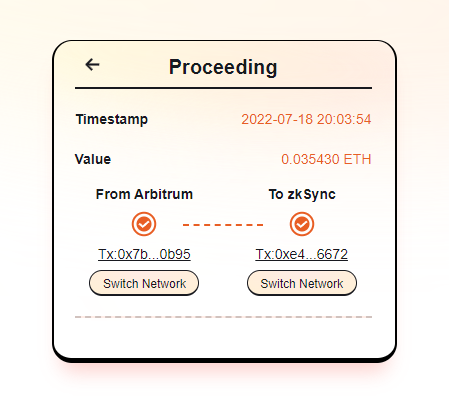The image size is (449, 407).
Task: Switch Network under To zkSync
Action: (x=302, y=283)
